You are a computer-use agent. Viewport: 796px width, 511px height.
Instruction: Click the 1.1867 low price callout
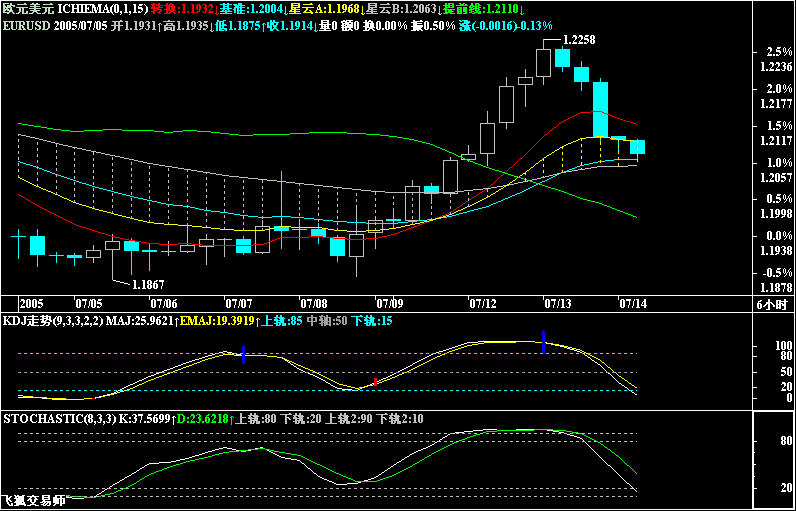[148, 285]
